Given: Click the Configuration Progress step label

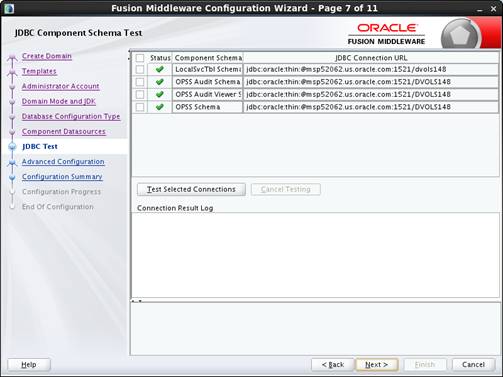Looking at the screenshot, I should [x=61, y=192].
